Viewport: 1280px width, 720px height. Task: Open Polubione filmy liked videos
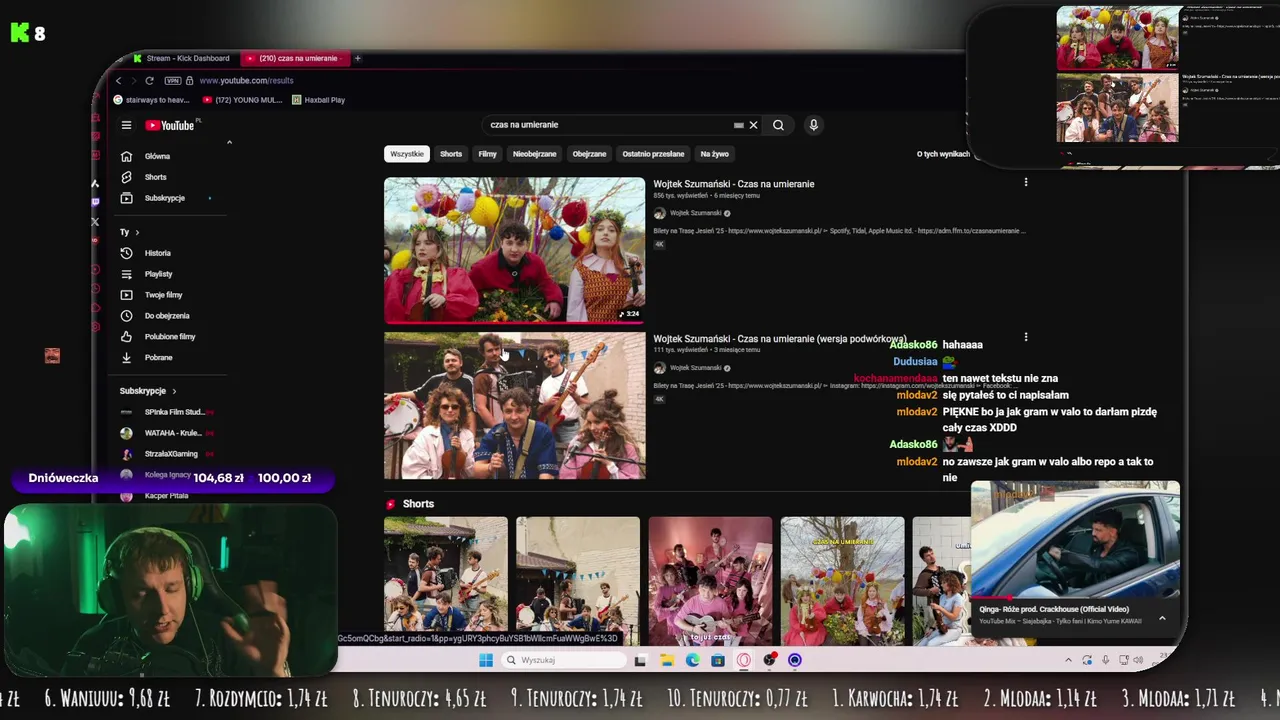(169, 337)
